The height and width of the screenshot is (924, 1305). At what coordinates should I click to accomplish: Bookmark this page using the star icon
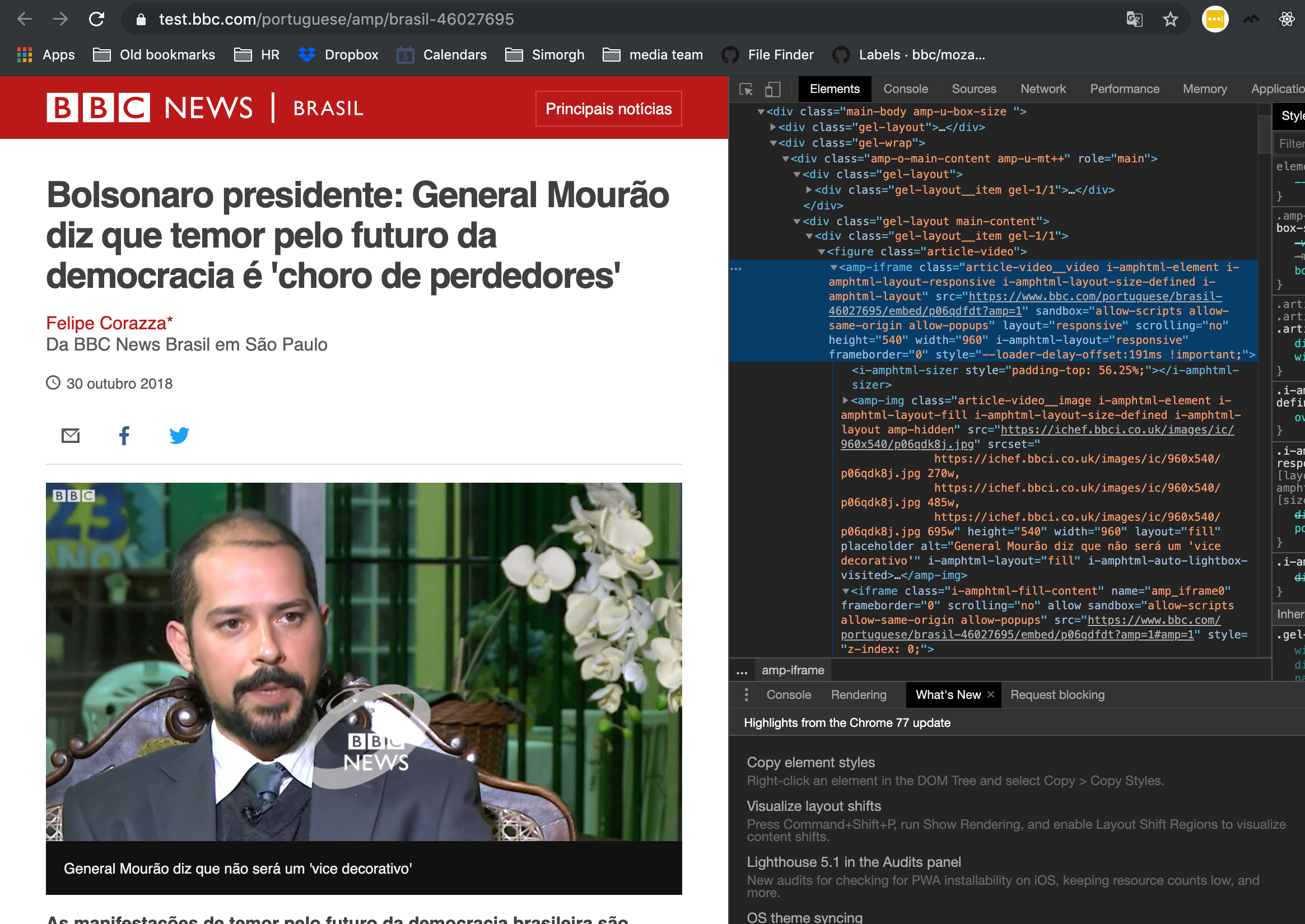pos(1171,19)
